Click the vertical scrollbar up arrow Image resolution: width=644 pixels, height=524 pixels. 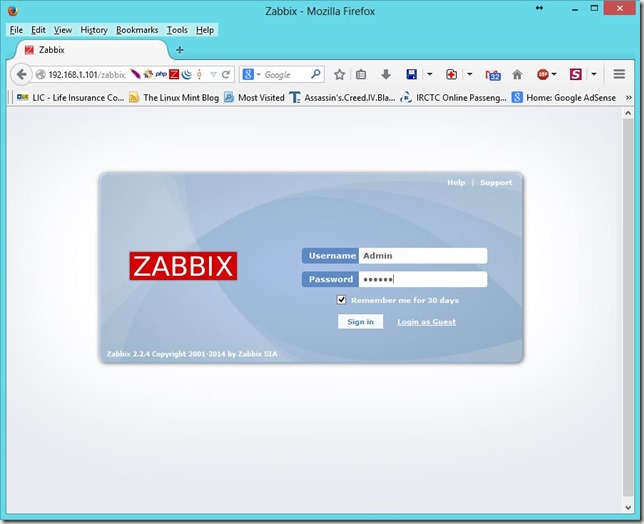pyautogui.click(x=628, y=113)
